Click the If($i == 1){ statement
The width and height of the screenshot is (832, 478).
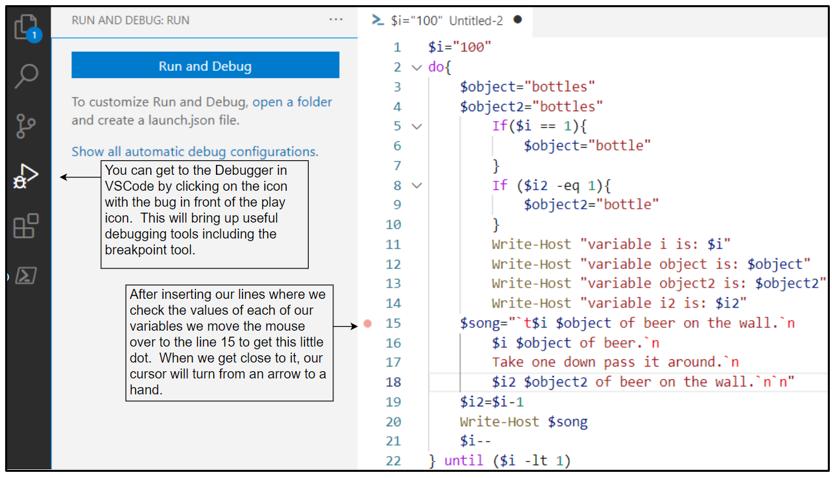click(x=539, y=126)
